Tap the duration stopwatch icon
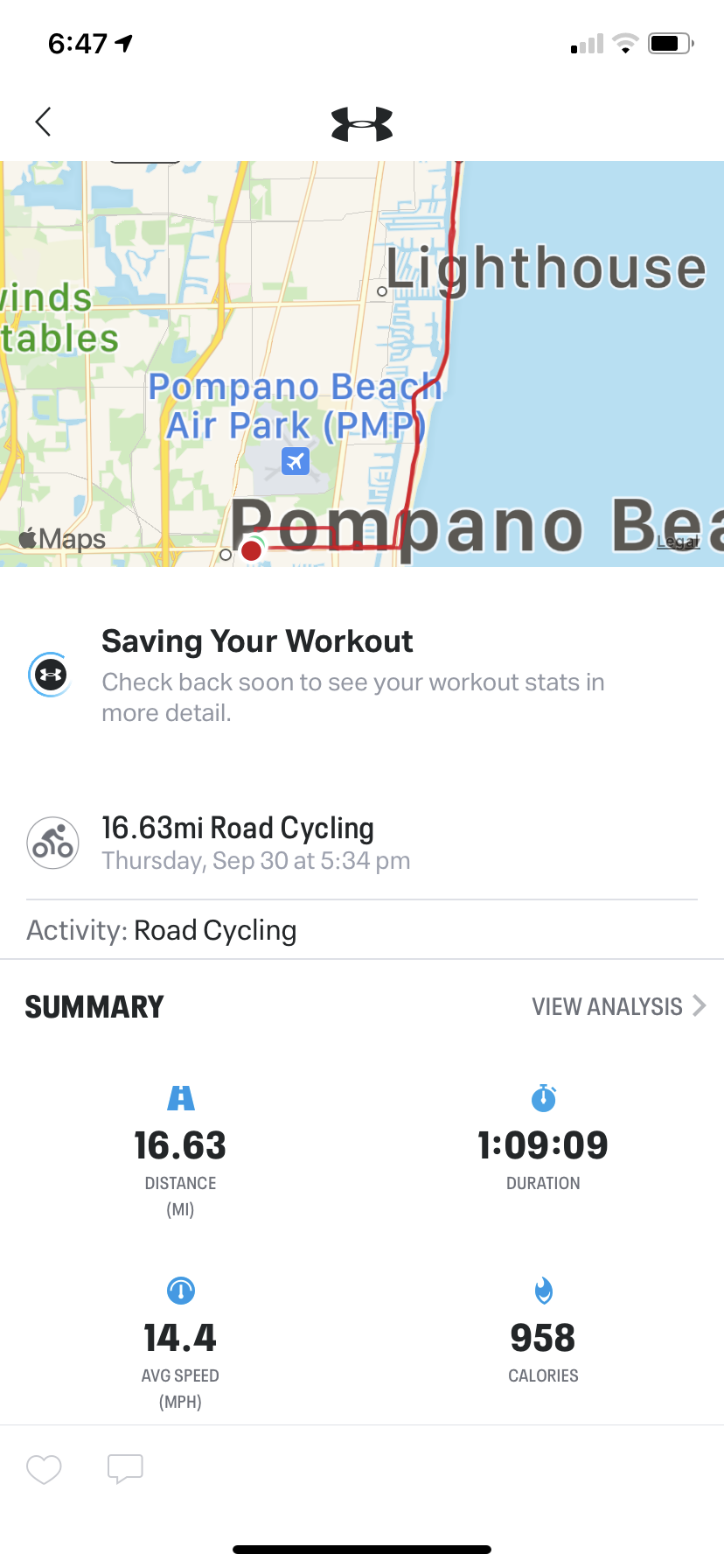 (543, 1097)
